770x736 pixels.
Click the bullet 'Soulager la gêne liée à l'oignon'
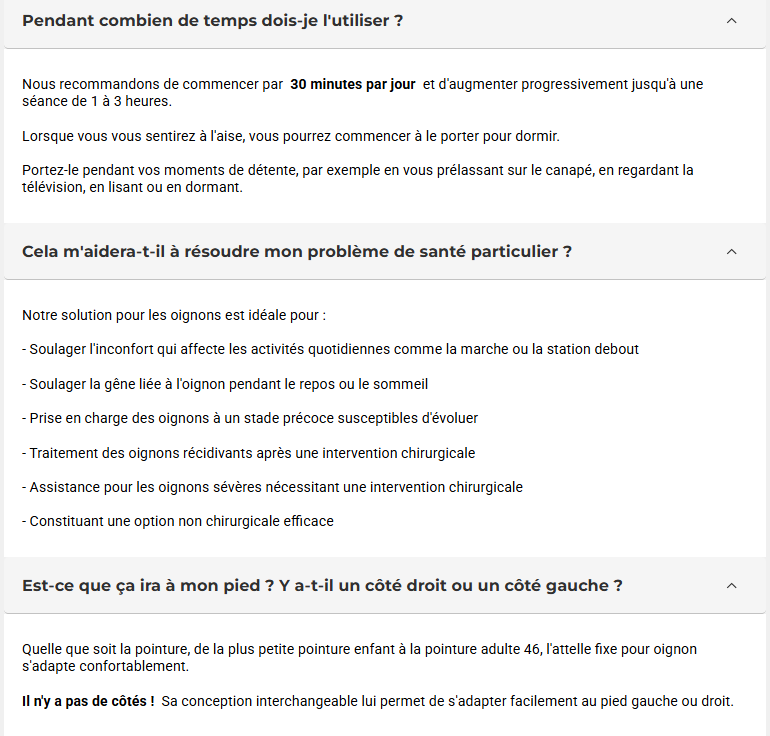[x=225, y=384]
